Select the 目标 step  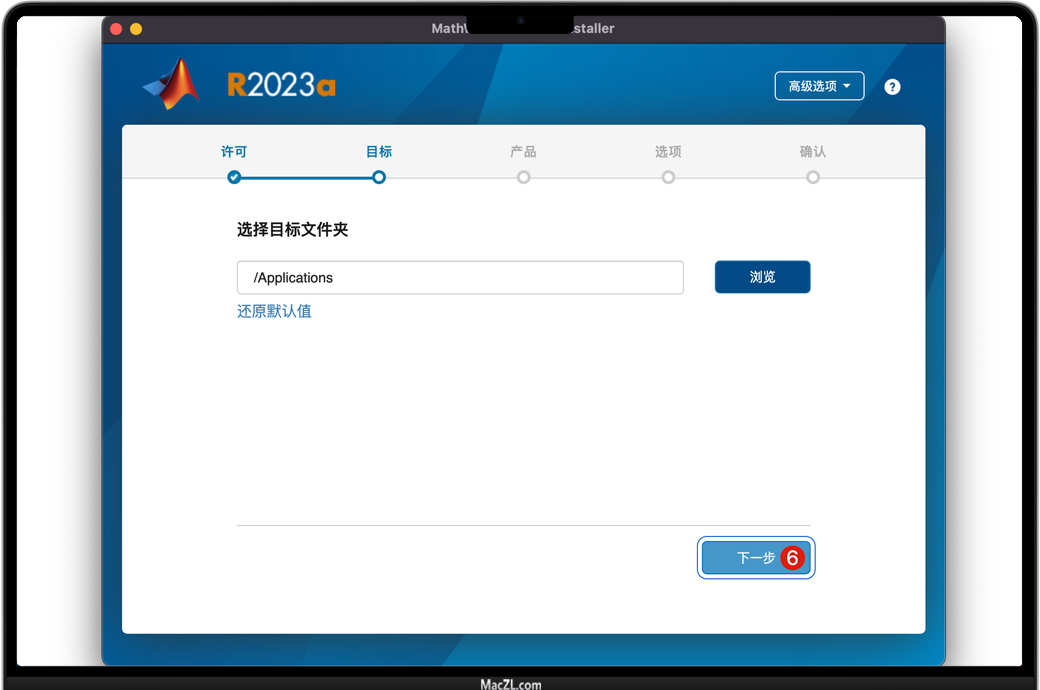(379, 152)
